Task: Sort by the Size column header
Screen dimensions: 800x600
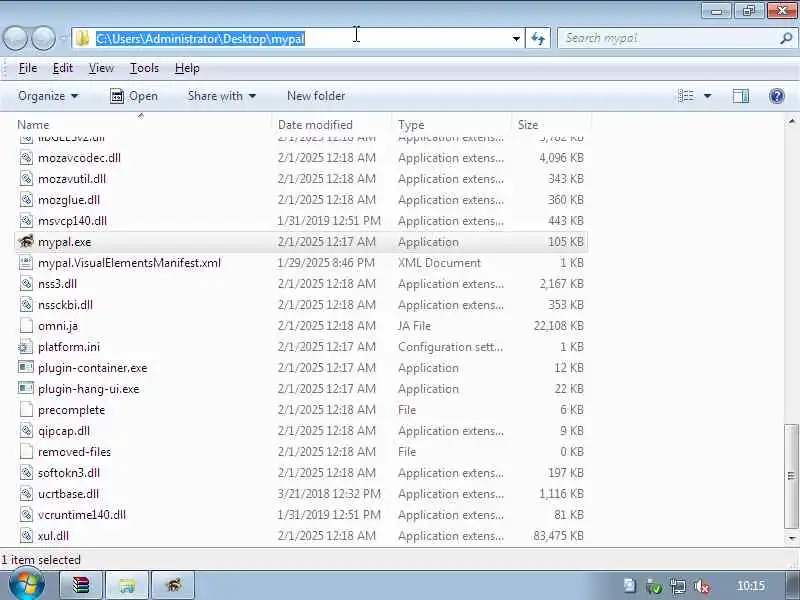Action: (528, 124)
